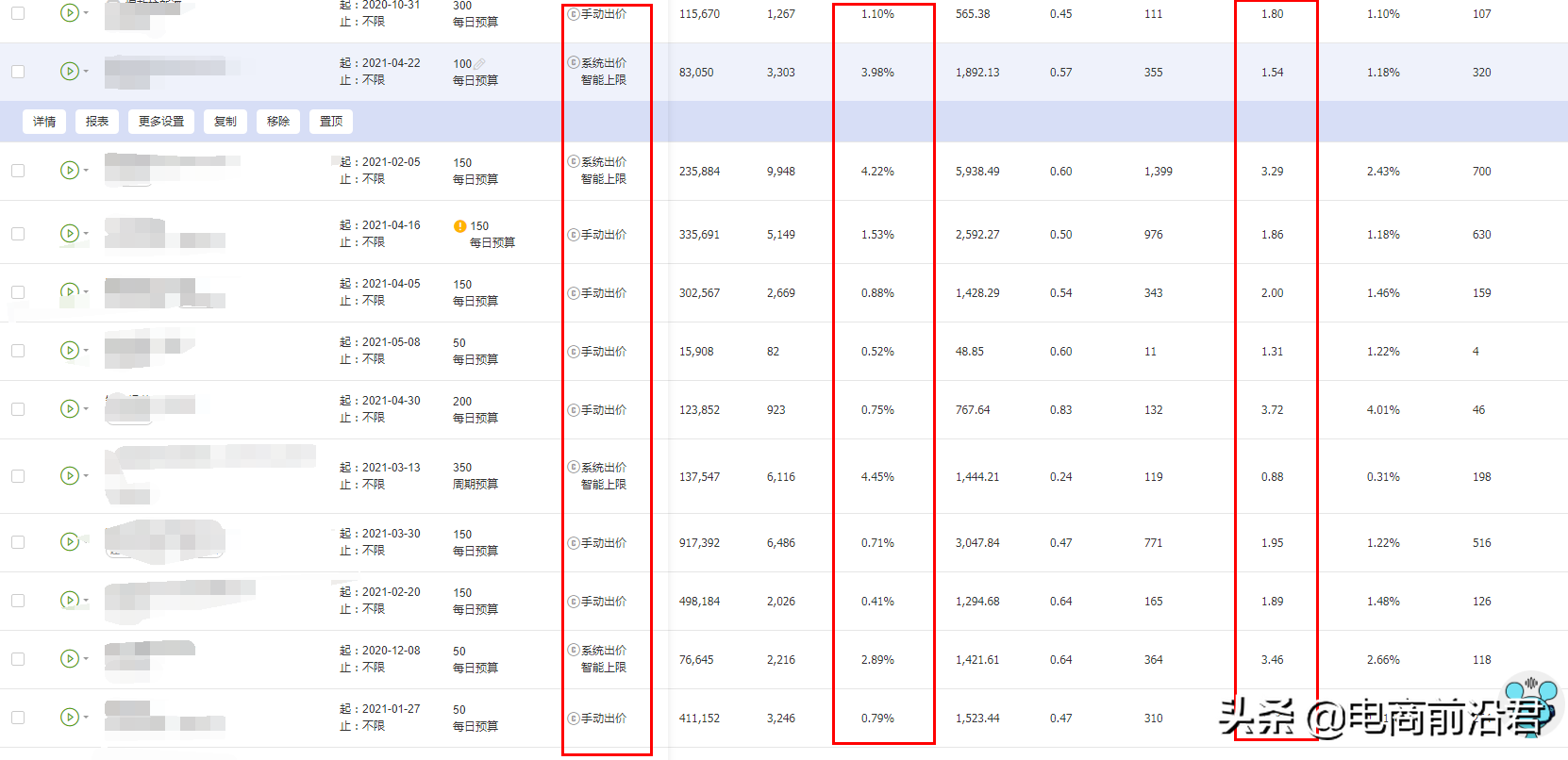Tick the checkbox for the 2021-04-05 campaign row
The height and width of the screenshot is (760, 1568).
pos(18,292)
